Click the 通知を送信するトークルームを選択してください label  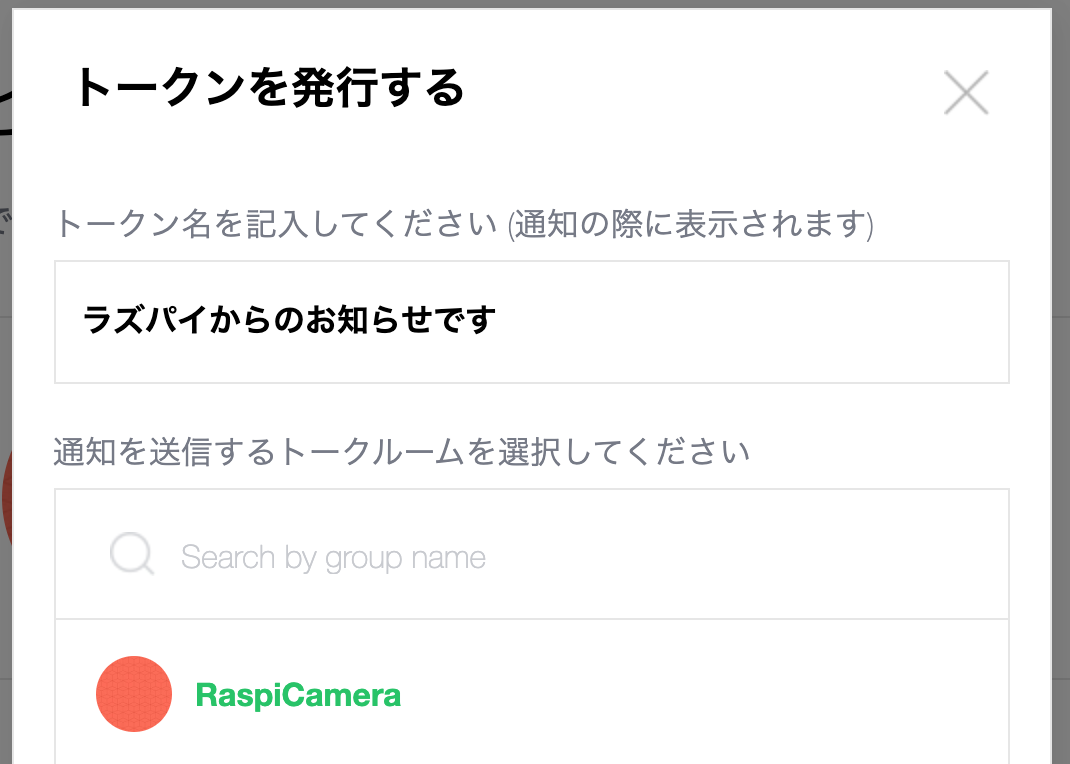coord(402,452)
